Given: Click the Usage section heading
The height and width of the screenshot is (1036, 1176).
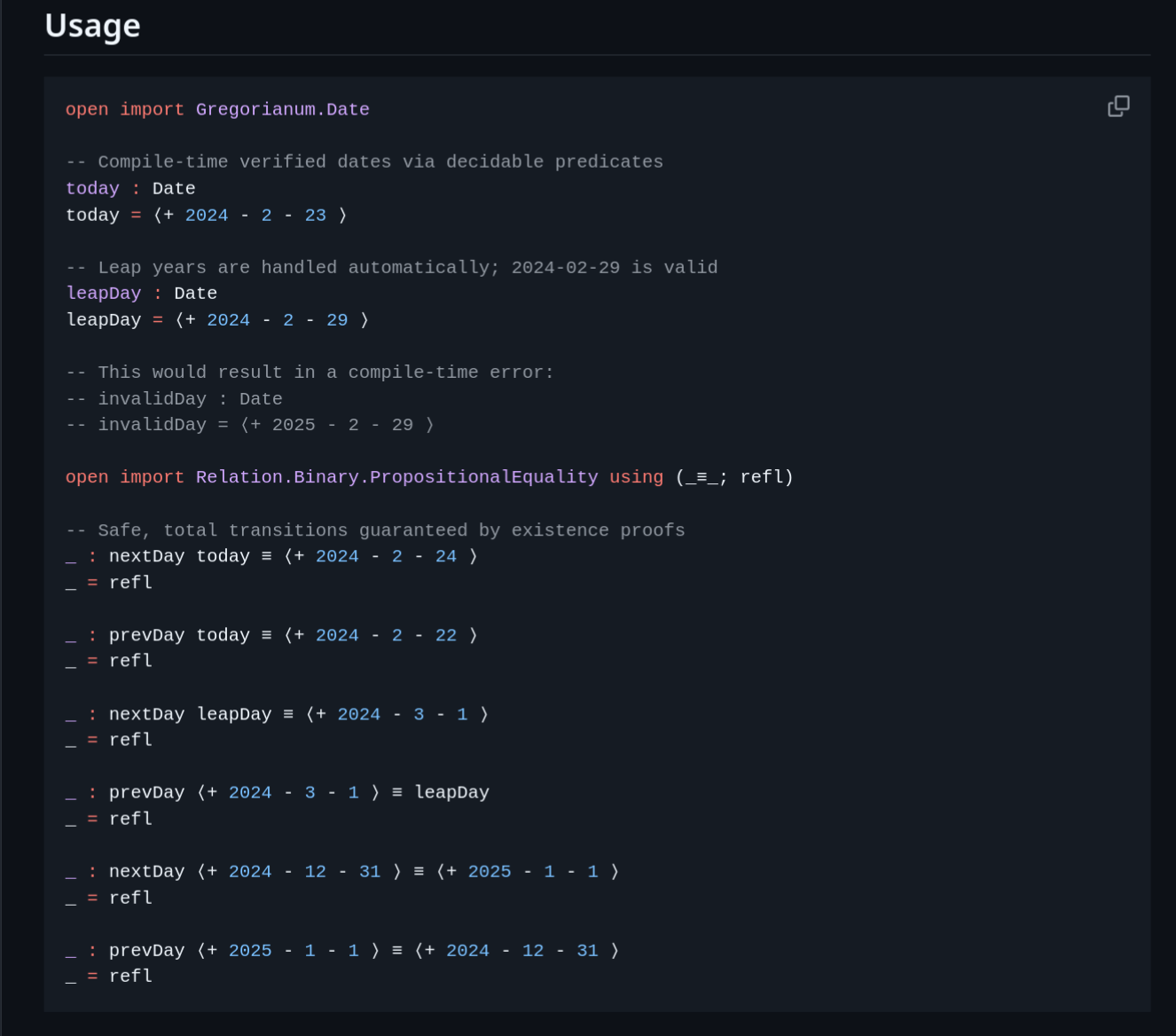Looking at the screenshot, I should (x=93, y=26).
